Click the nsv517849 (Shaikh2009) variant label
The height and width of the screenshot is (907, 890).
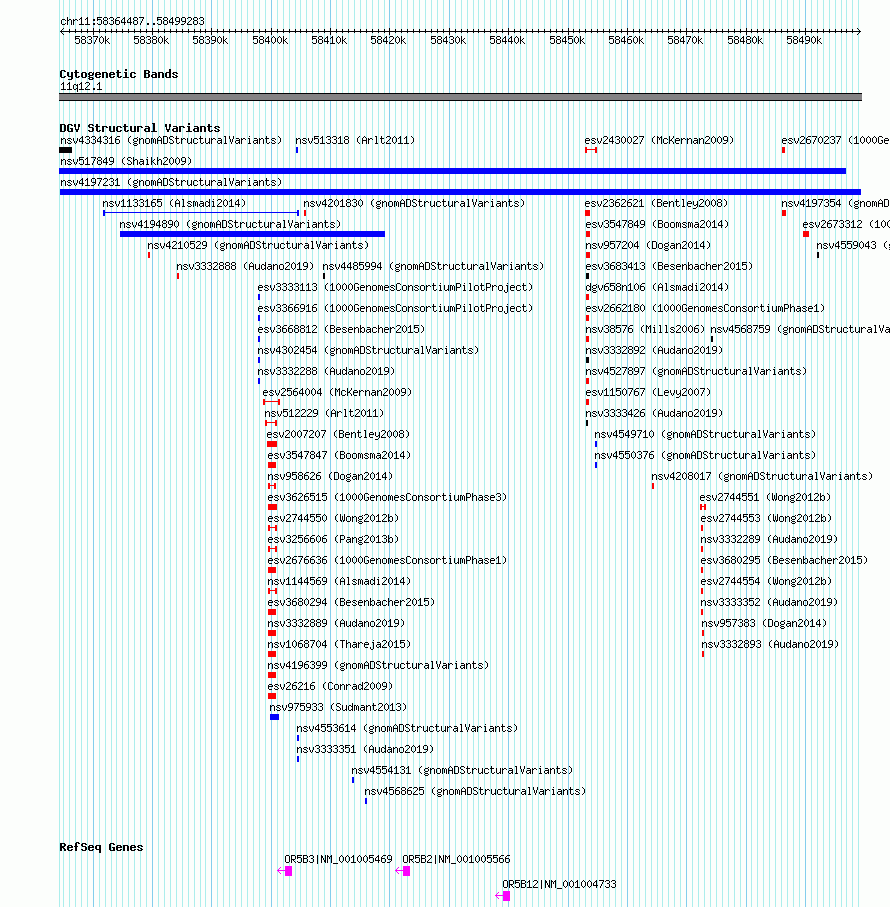[126, 161]
